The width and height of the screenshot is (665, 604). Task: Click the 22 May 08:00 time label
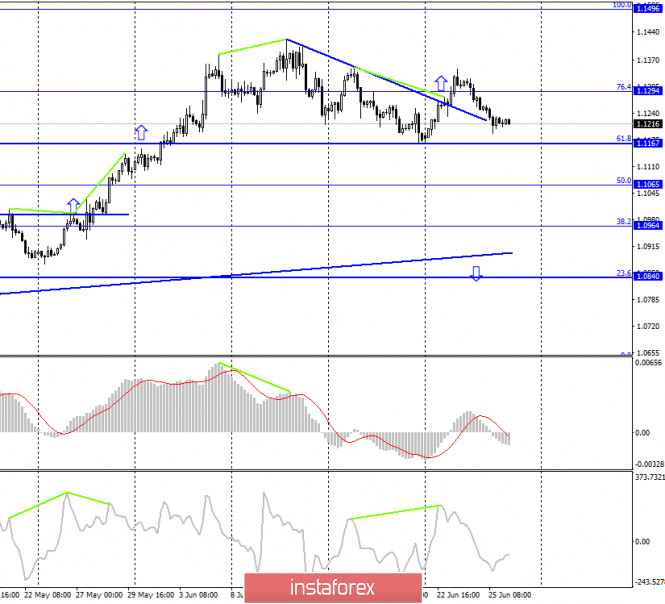[47, 593]
